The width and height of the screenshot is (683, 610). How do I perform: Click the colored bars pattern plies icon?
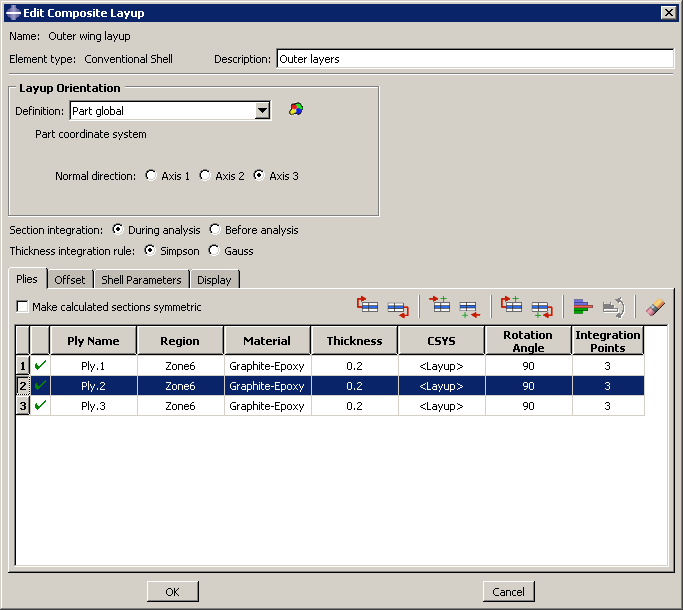pos(584,307)
